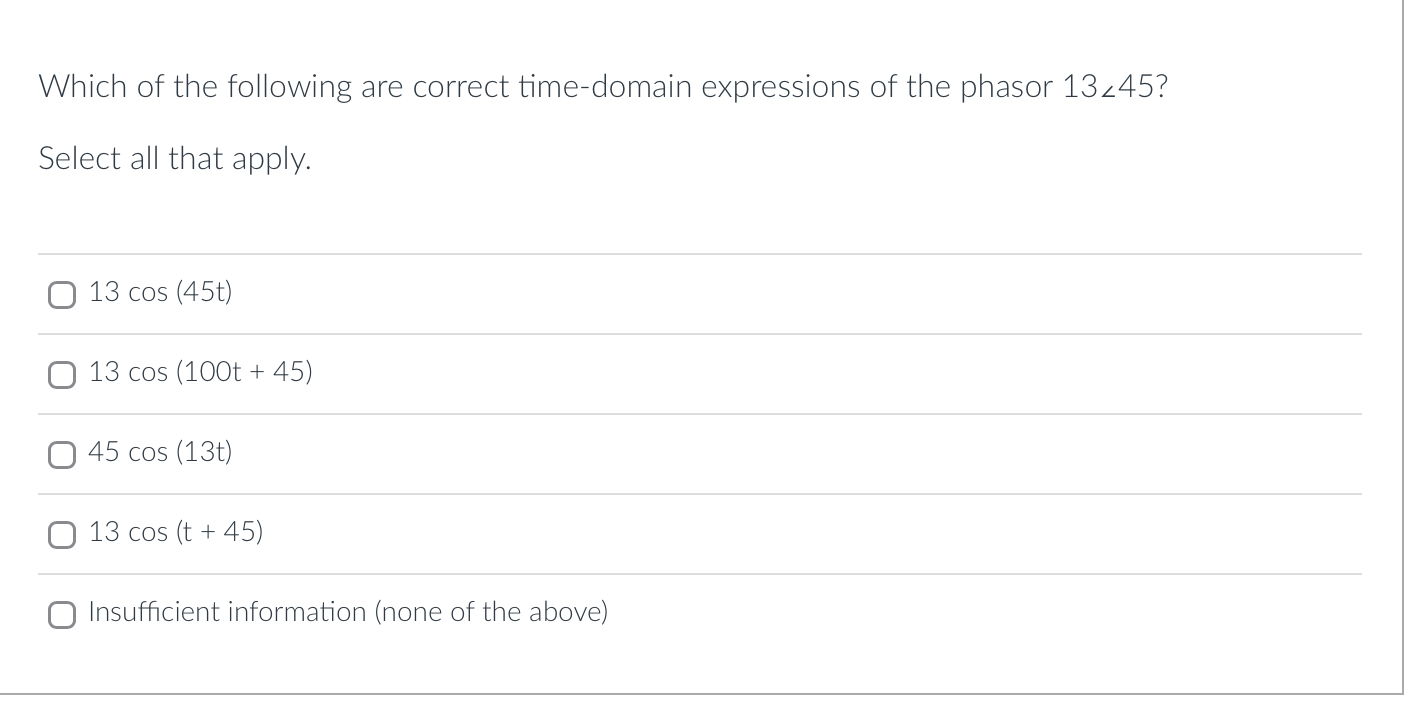Enable the 13 cos (t + 45) checkbox
Image resolution: width=1410 pixels, height=708 pixels.
coord(62,534)
